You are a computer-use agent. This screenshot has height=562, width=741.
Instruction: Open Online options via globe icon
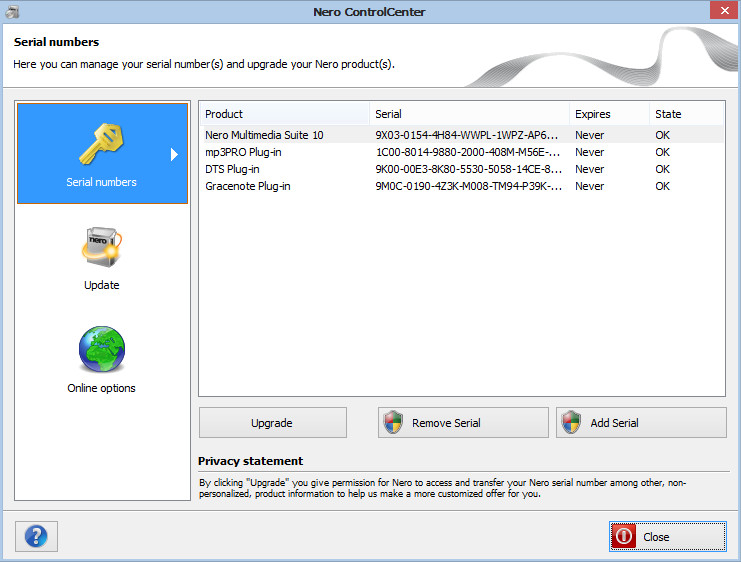pos(102,349)
